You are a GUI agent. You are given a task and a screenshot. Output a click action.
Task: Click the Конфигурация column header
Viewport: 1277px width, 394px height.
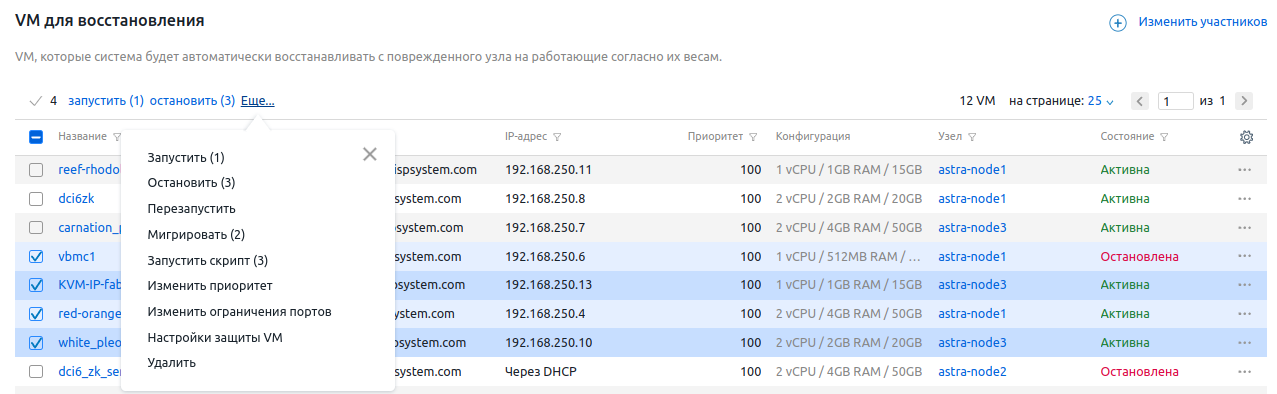[x=813, y=137]
